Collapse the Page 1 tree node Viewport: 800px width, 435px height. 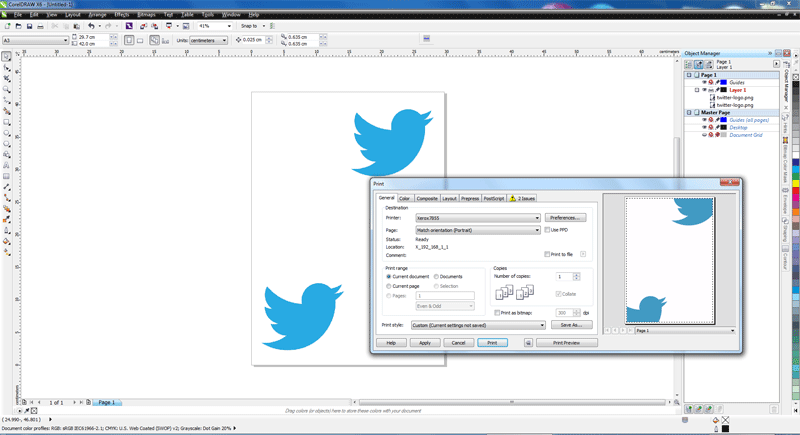tap(689, 75)
